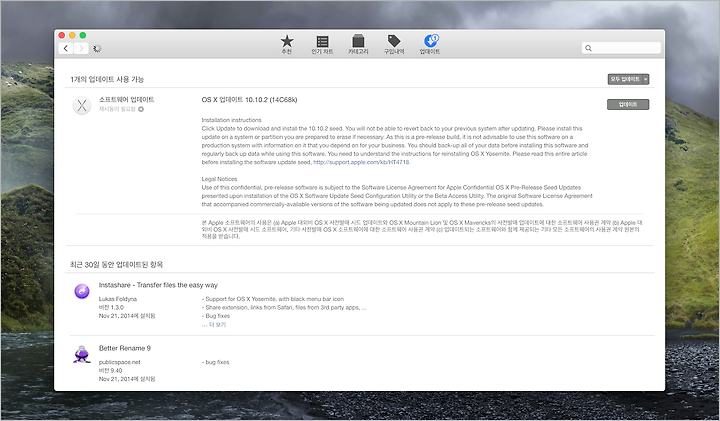The image size is (720, 421).
Task: Click the 'Legal Notices' heading text
Action: click(x=219, y=179)
